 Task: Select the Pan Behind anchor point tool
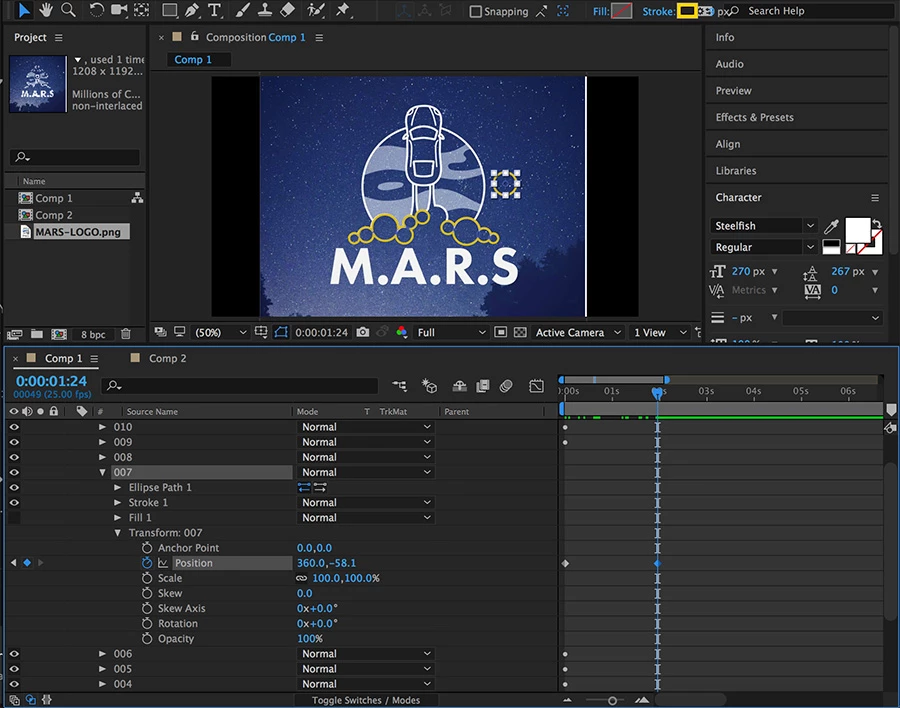tap(142, 10)
